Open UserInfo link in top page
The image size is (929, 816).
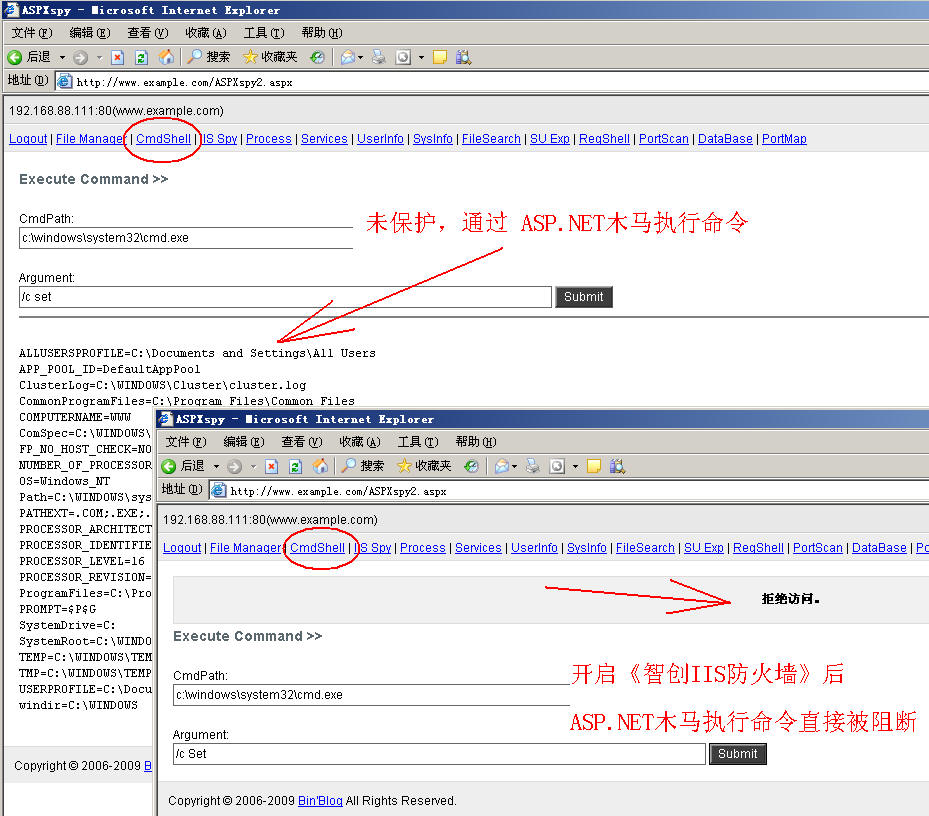coord(380,139)
